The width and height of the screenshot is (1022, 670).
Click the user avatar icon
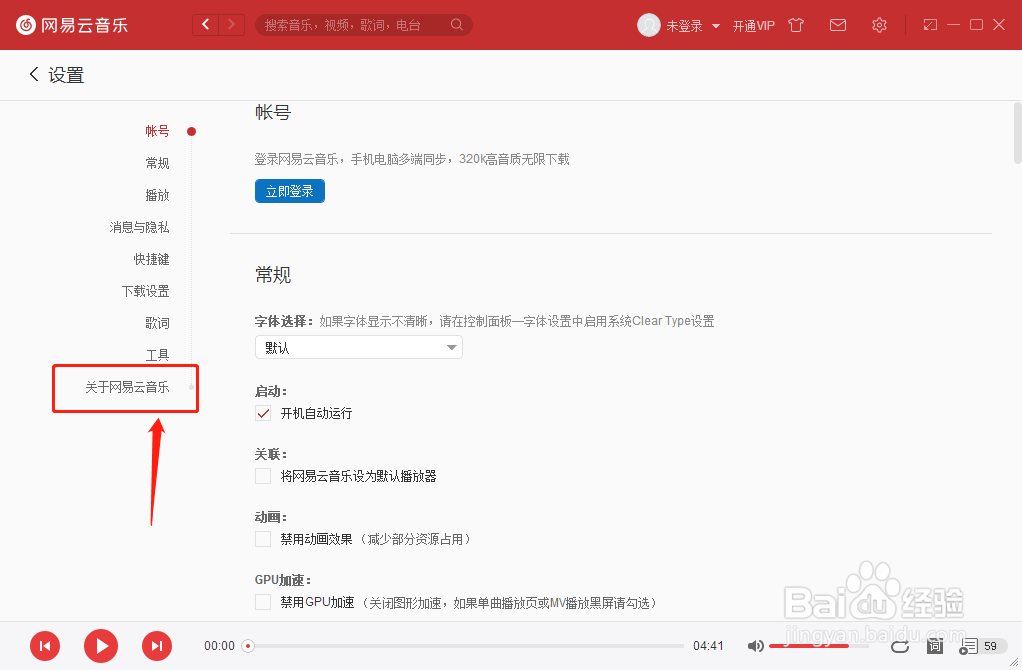pyautogui.click(x=649, y=25)
